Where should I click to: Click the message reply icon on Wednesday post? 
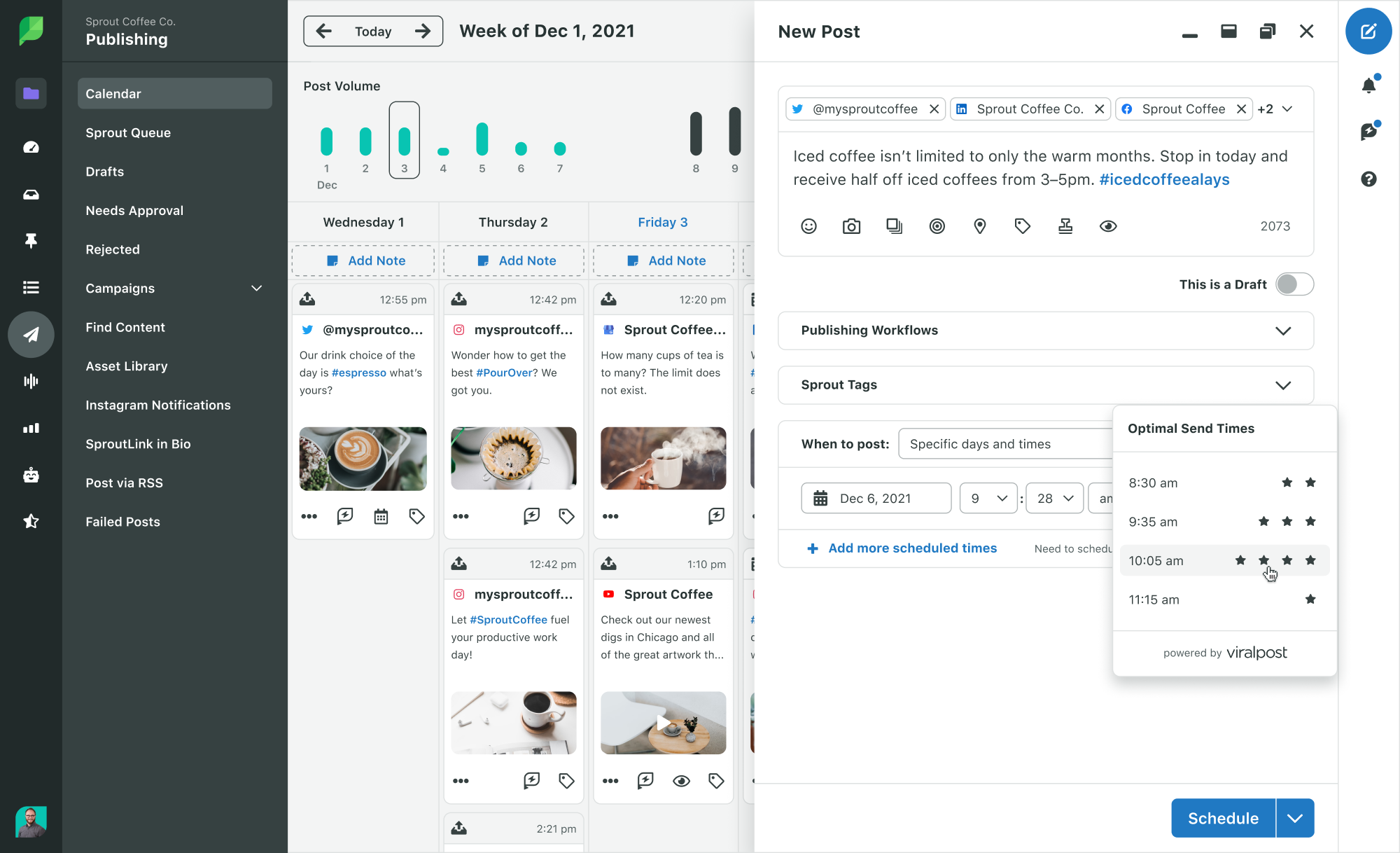click(x=345, y=517)
